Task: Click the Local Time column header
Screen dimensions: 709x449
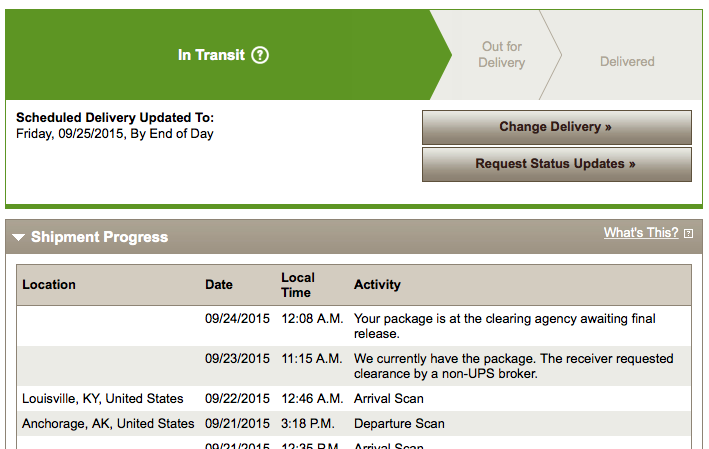Action: pyautogui.click(x=298, y=285)
